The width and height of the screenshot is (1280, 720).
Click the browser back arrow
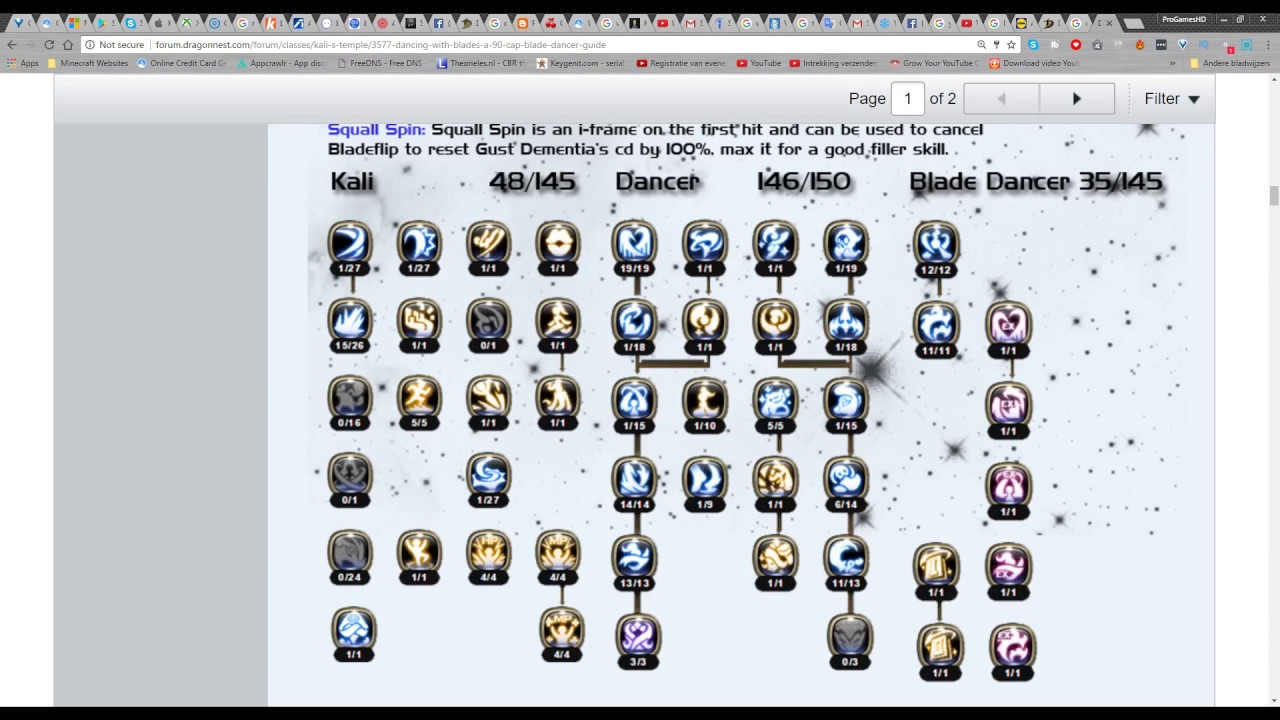(12, 44)
